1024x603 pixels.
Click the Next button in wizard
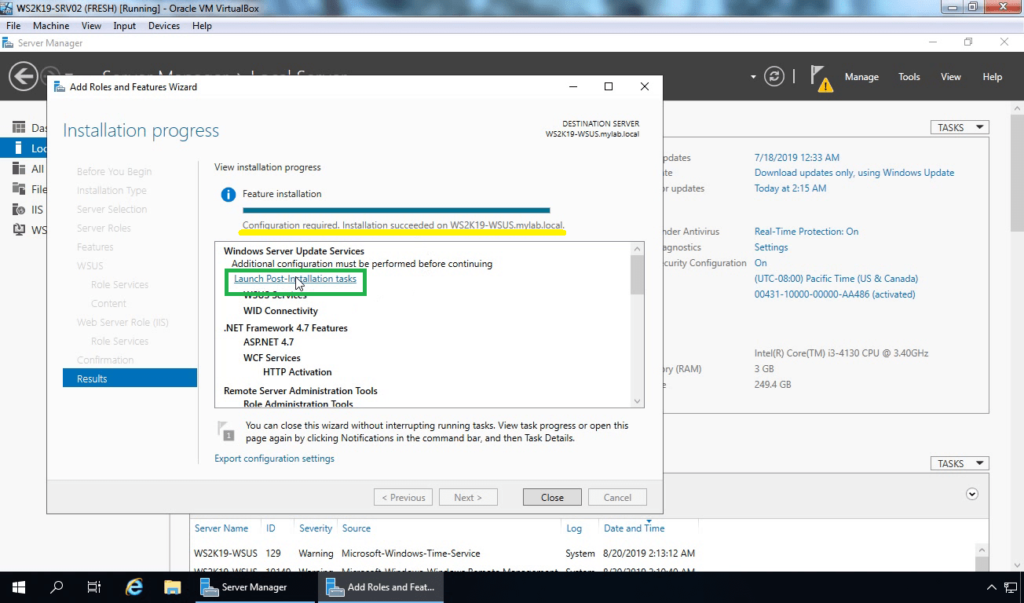[x=468, y=497]
